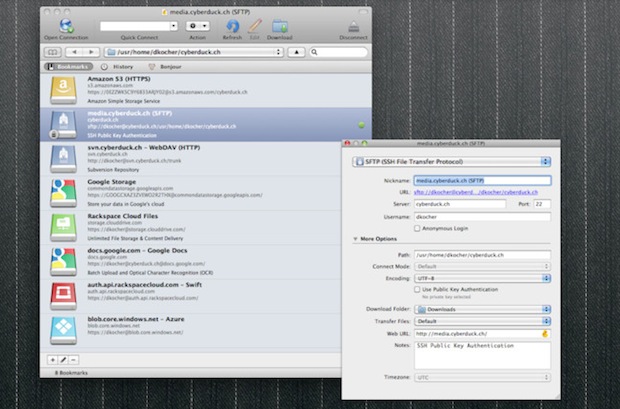Screen dimensions: 620x409
Task: Click the search field in browser window
Action: point(338,52)
